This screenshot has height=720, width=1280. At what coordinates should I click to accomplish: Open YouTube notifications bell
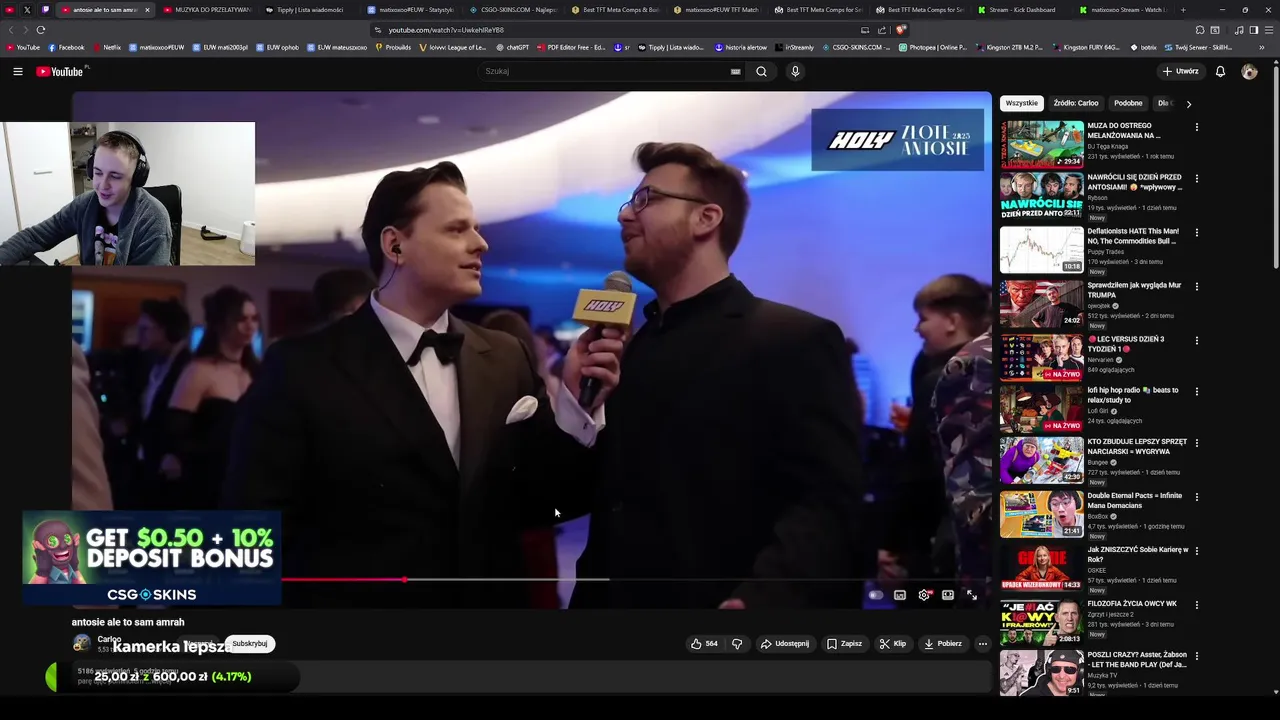1220,71
